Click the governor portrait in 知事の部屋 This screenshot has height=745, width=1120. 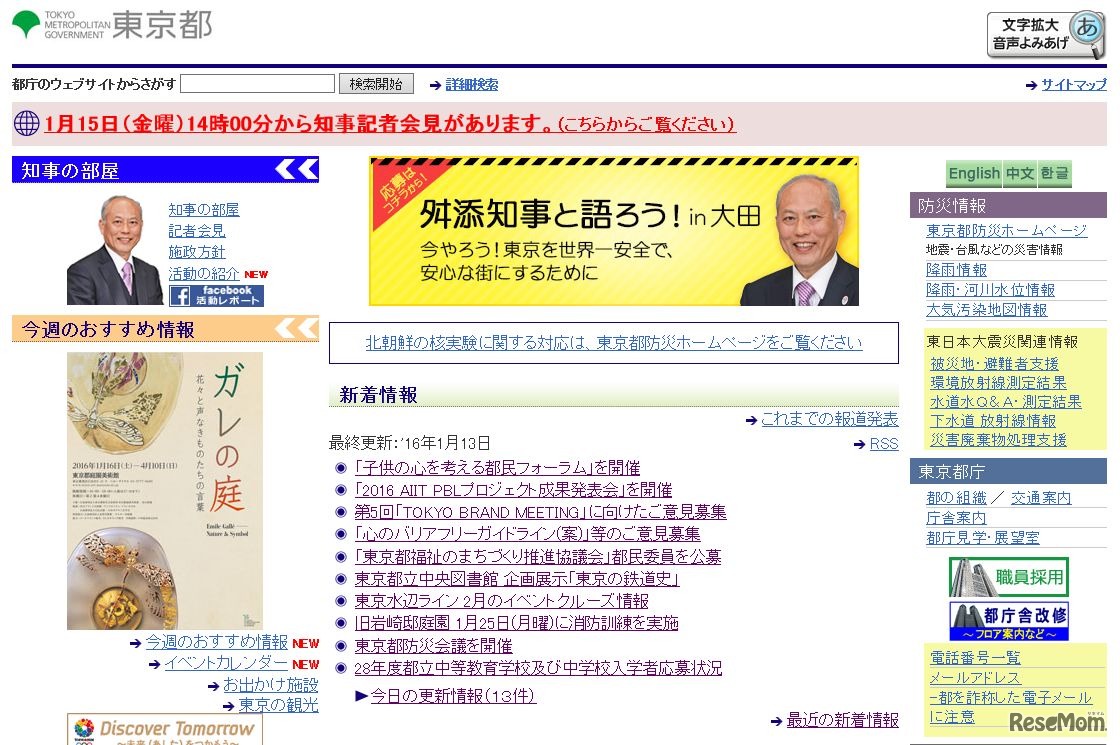coord(114,249)
